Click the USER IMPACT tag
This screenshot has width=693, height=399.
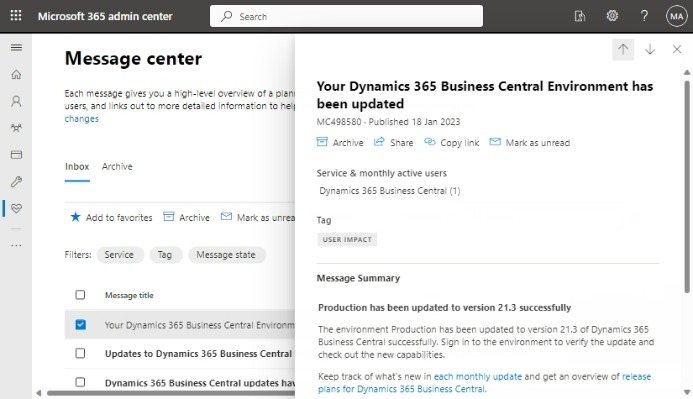pyautogui.click(x=347, y=239)
